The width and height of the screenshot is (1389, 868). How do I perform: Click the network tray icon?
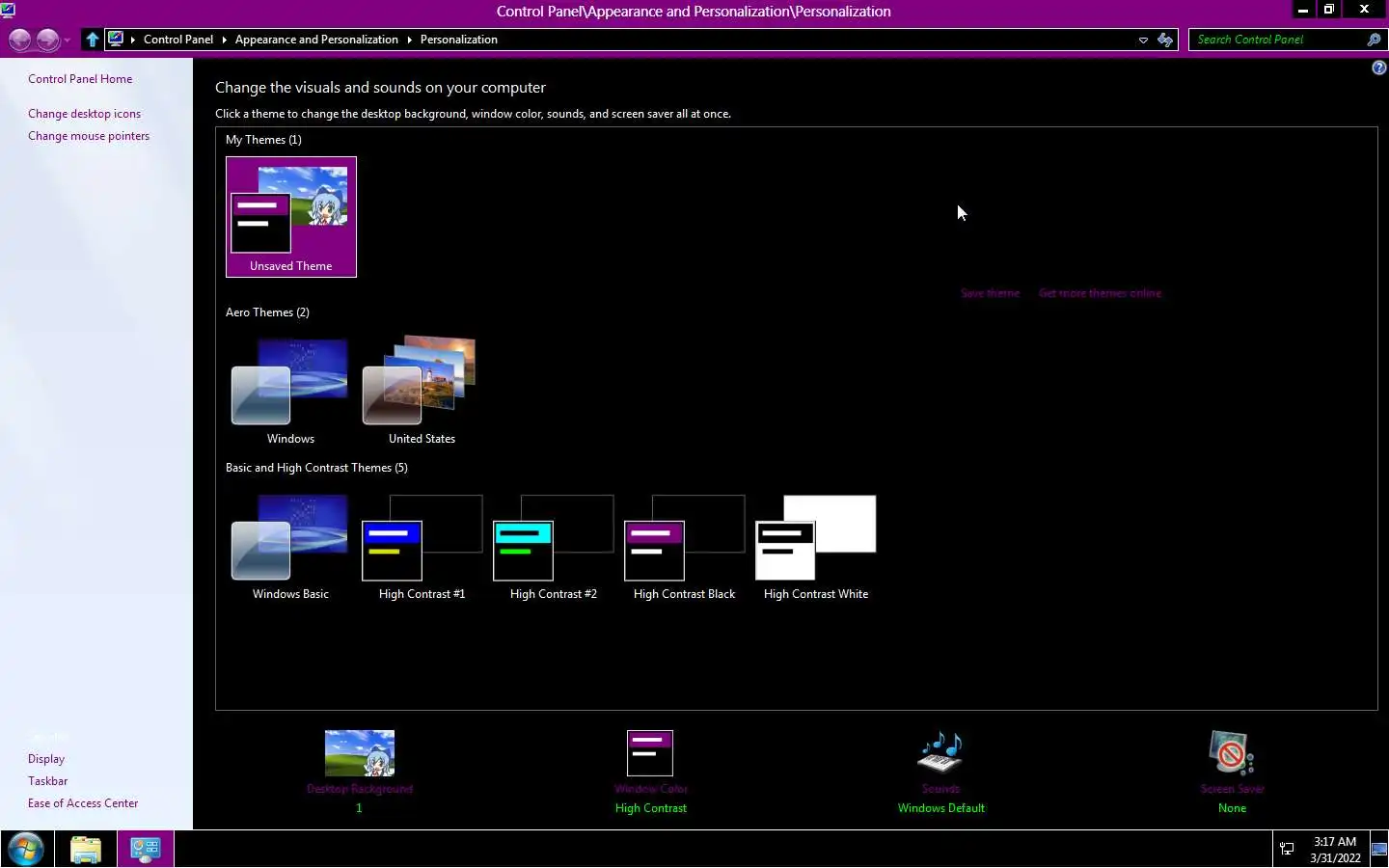tap(1287, 849)
